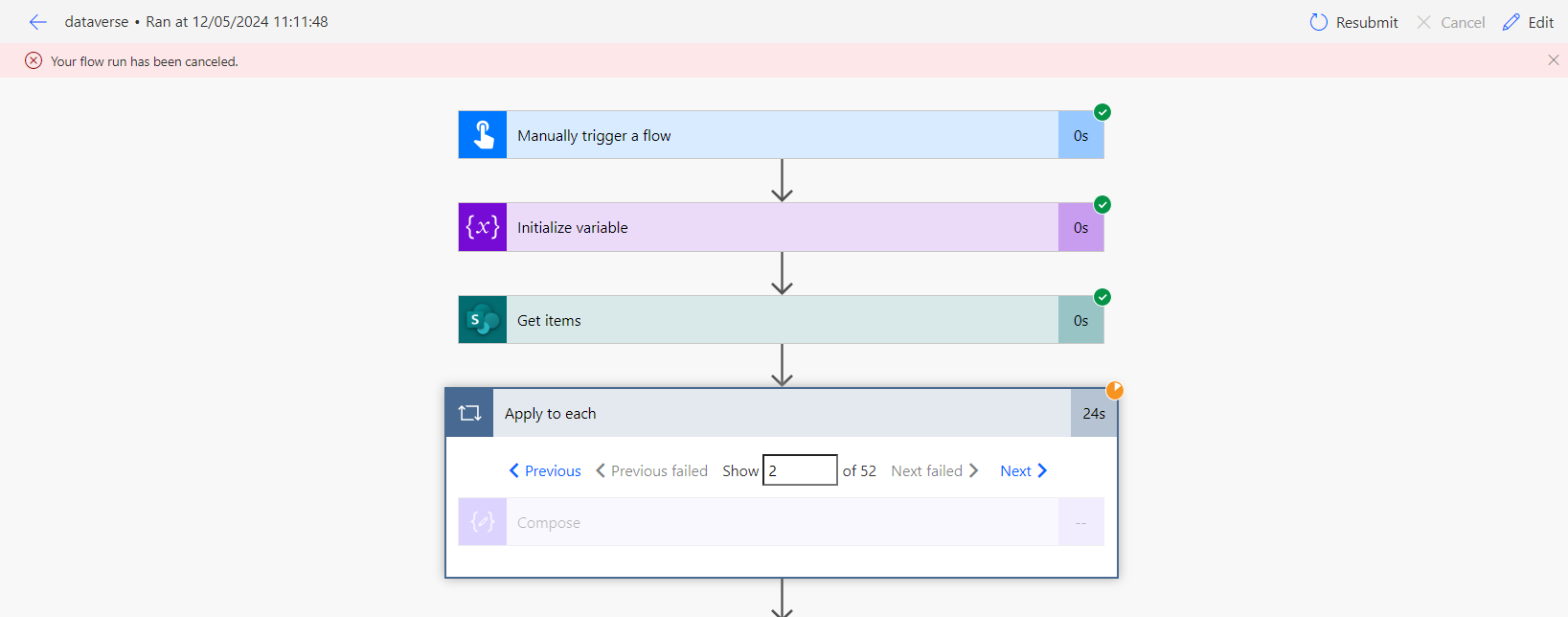Click the Show iteration number field

click(800, 470)
